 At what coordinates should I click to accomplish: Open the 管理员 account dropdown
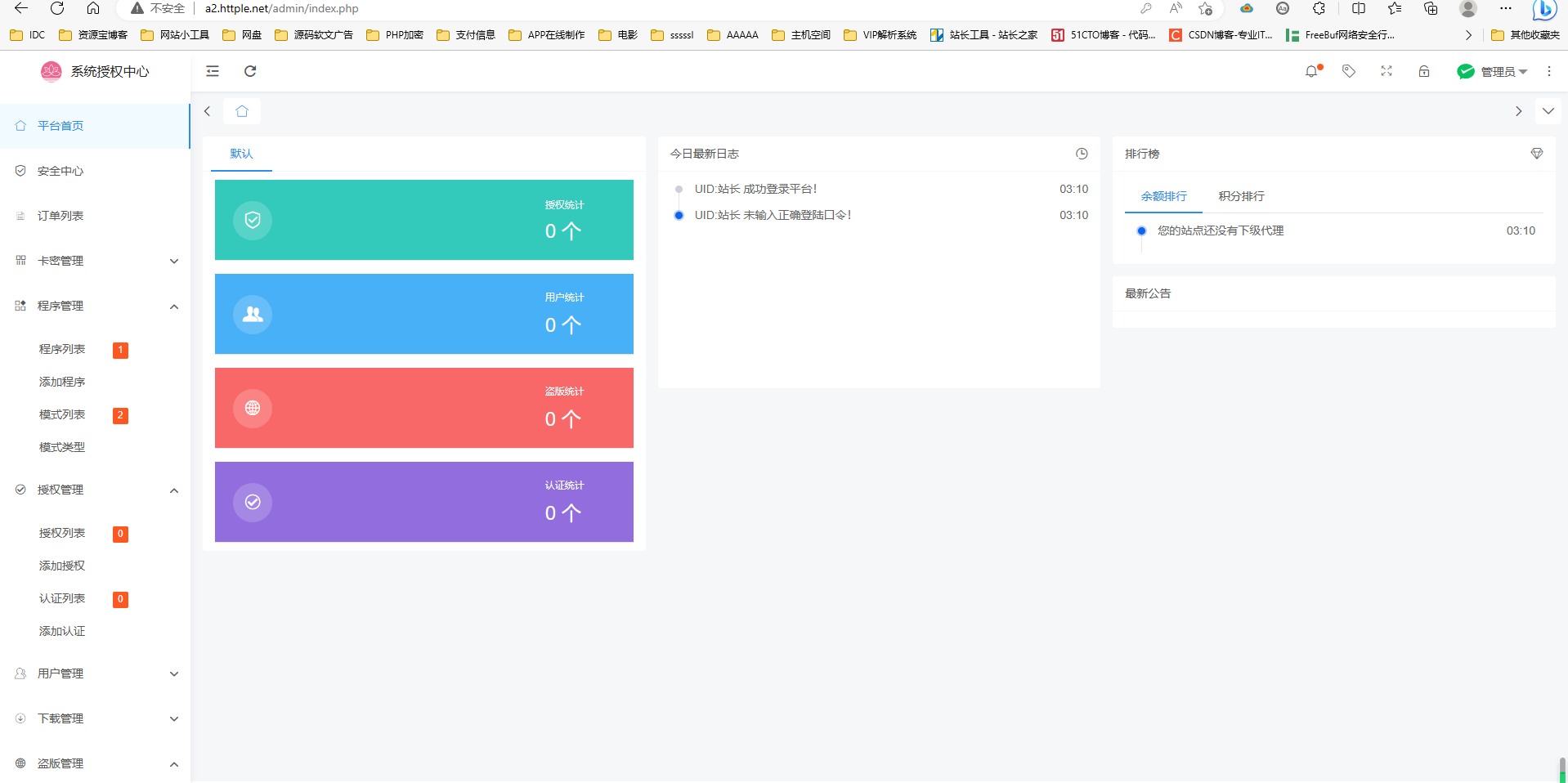(1493, 72)
